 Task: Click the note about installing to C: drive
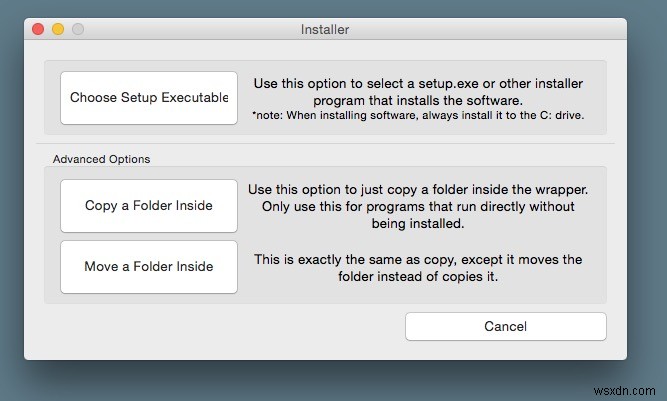point(417,117)
